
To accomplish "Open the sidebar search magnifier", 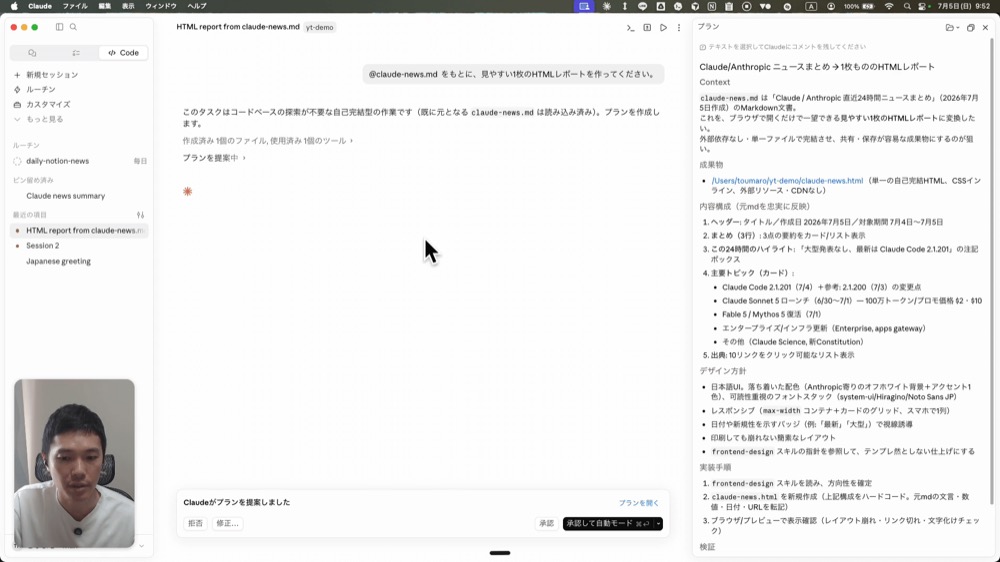I will pyautogui.click(x=73, y=27).
